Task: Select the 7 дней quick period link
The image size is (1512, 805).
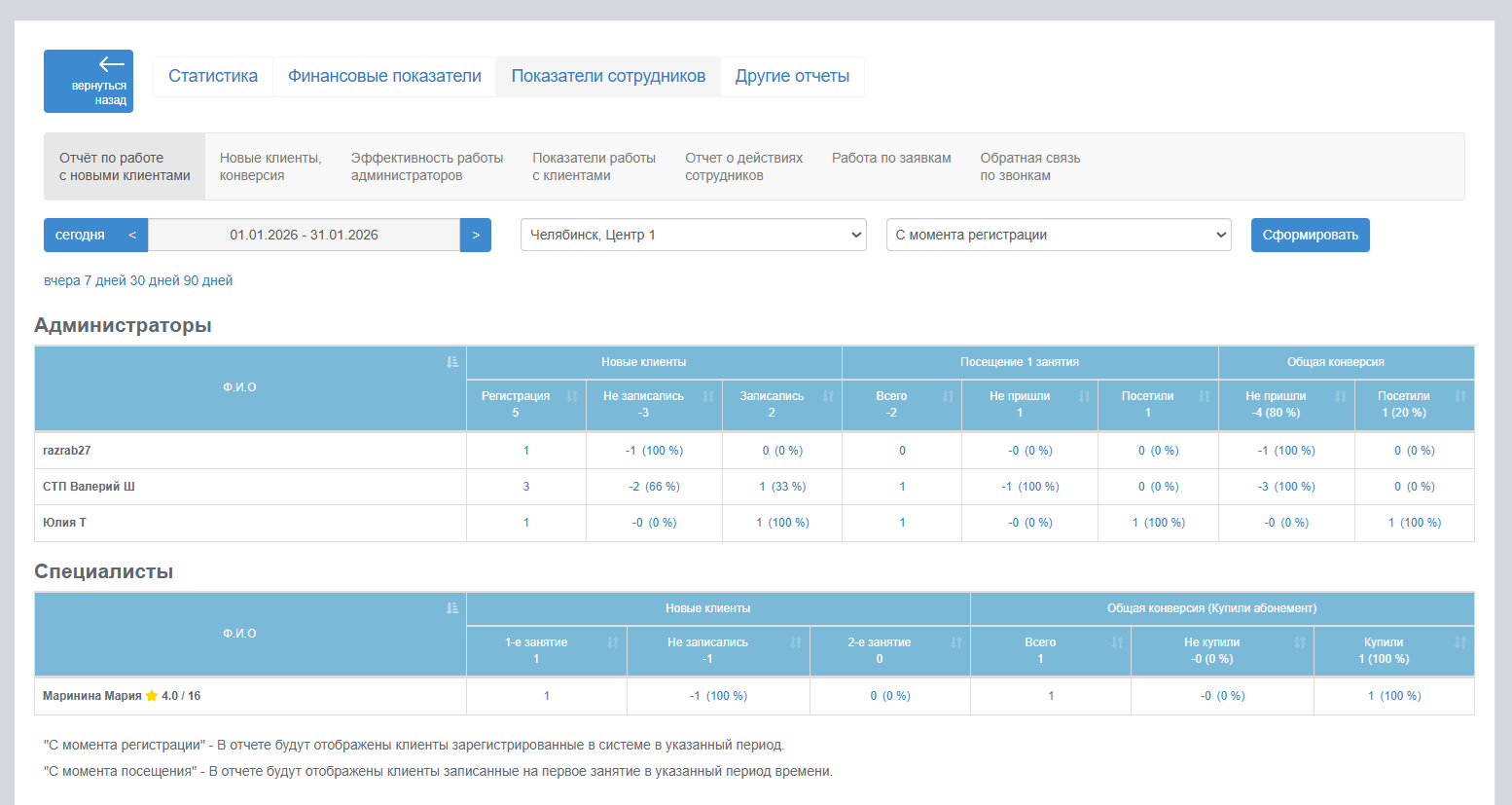Action: (x=105, y=280)
